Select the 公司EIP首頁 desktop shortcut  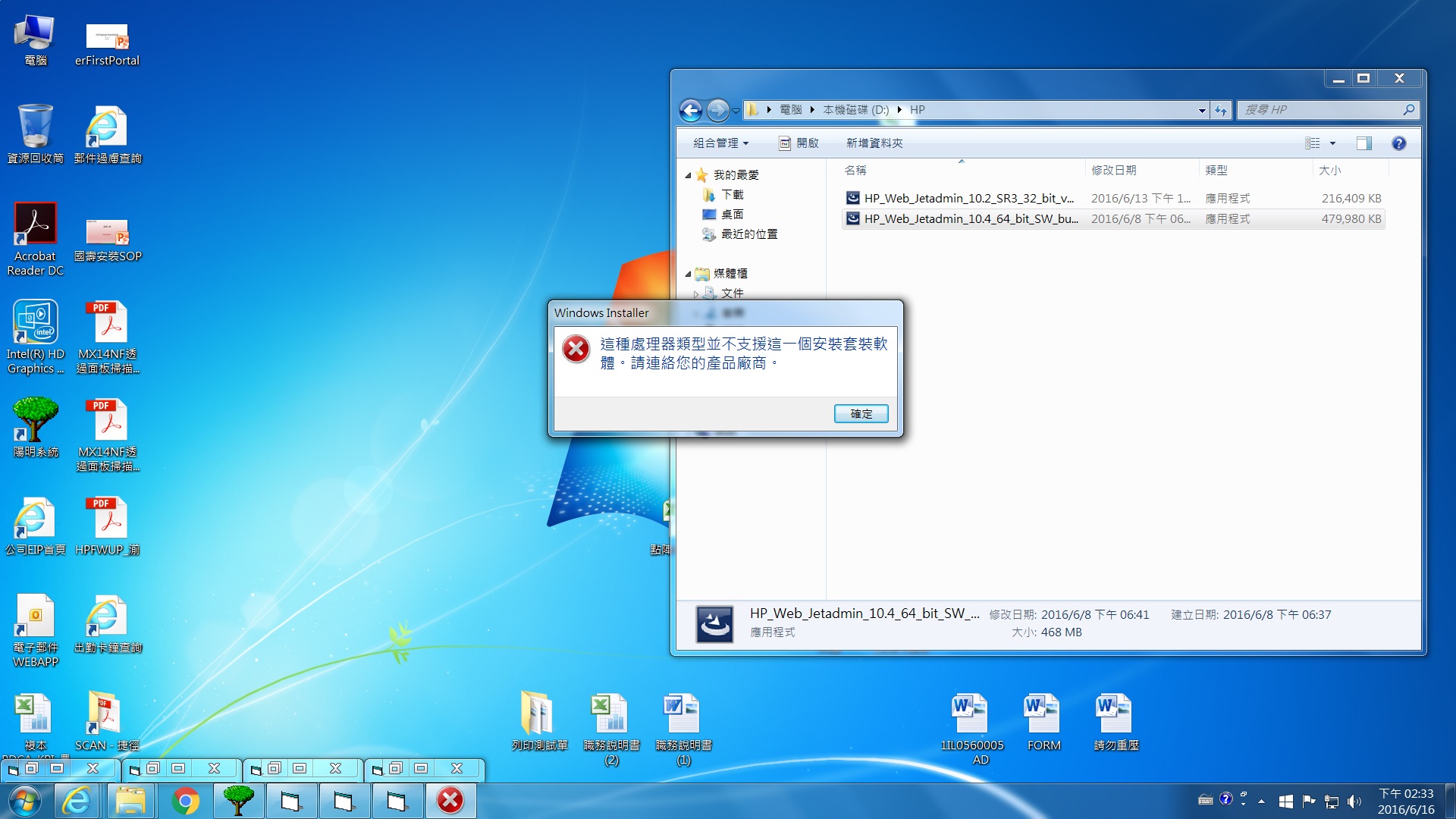35,525
